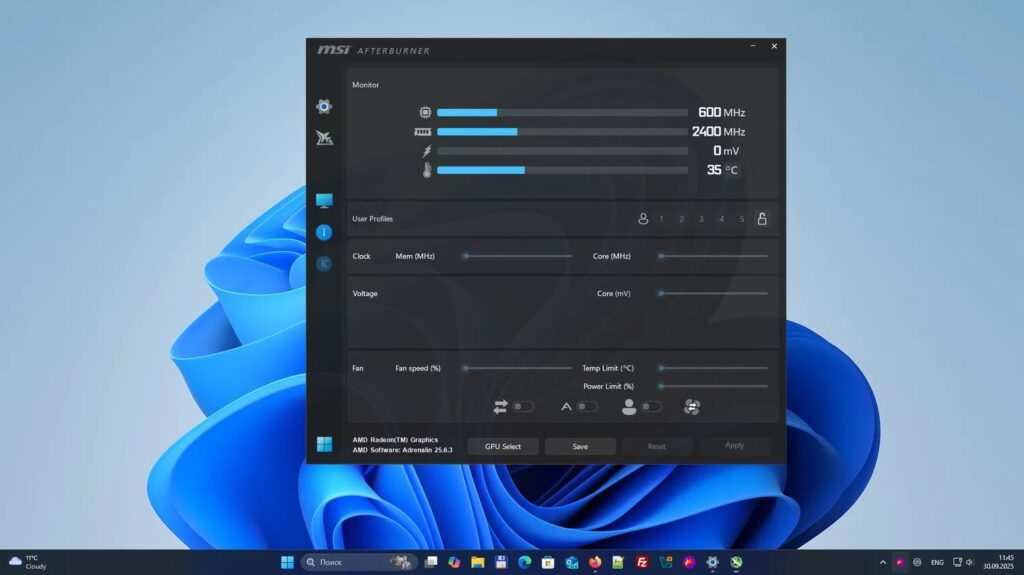This screenshot has height=575, width=1024.
Task: Open the hardware monitor screen icon
Action: 324,201
